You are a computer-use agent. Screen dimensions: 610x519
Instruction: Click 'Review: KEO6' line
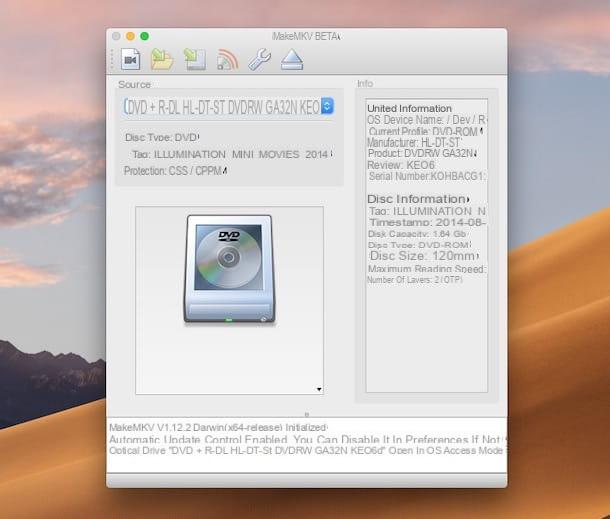tap(401, 165)
